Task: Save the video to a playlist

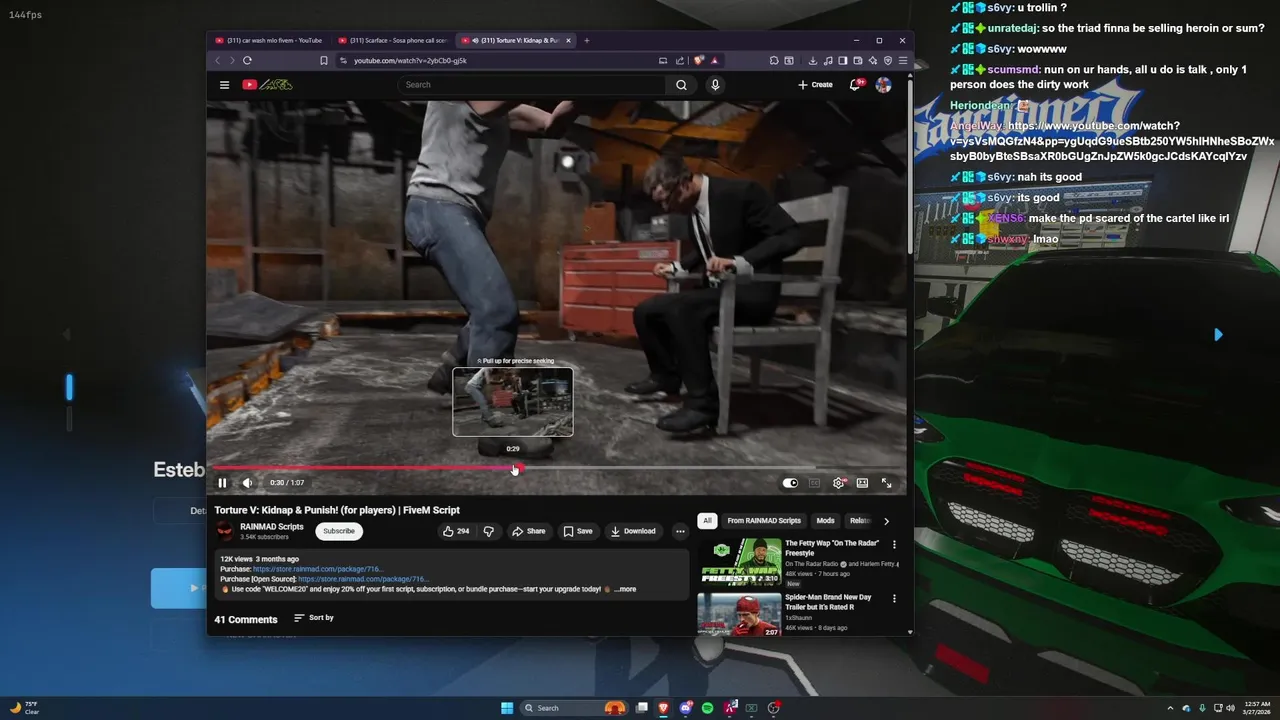Action: pyautogui.click(x=577, y=531)
